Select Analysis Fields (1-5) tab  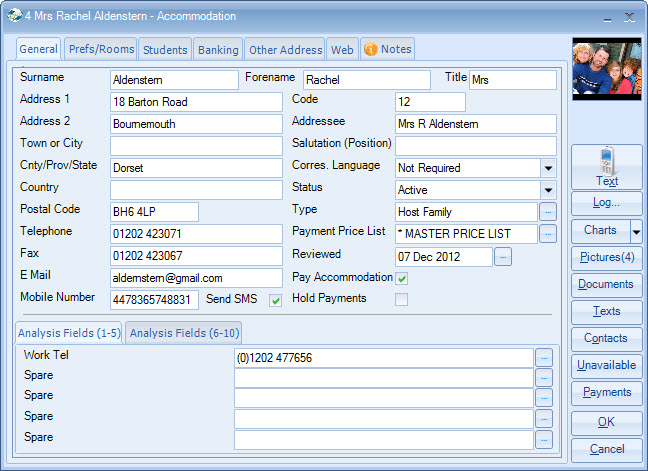coord(69,333)
